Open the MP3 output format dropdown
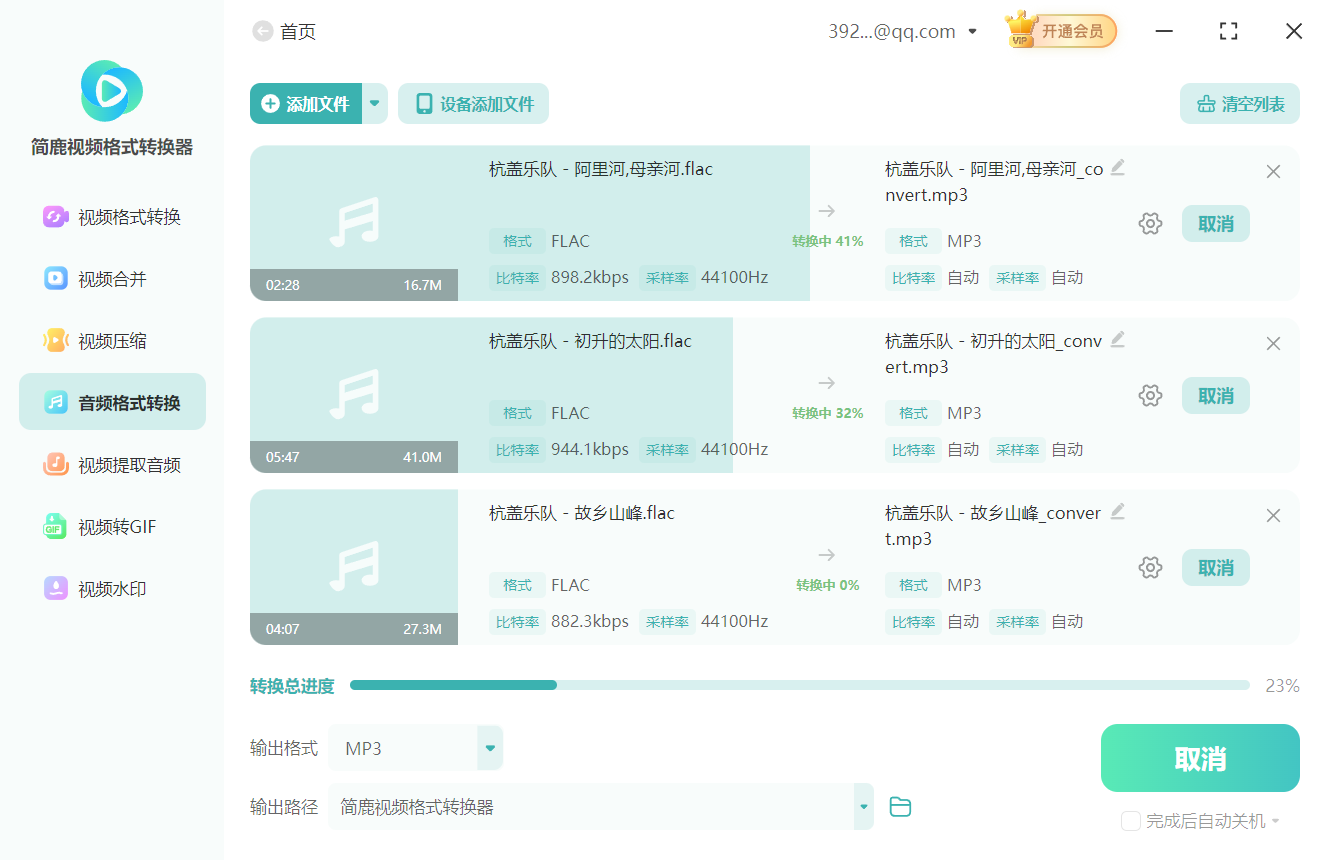1326x860 pixels. click(489, 747)
